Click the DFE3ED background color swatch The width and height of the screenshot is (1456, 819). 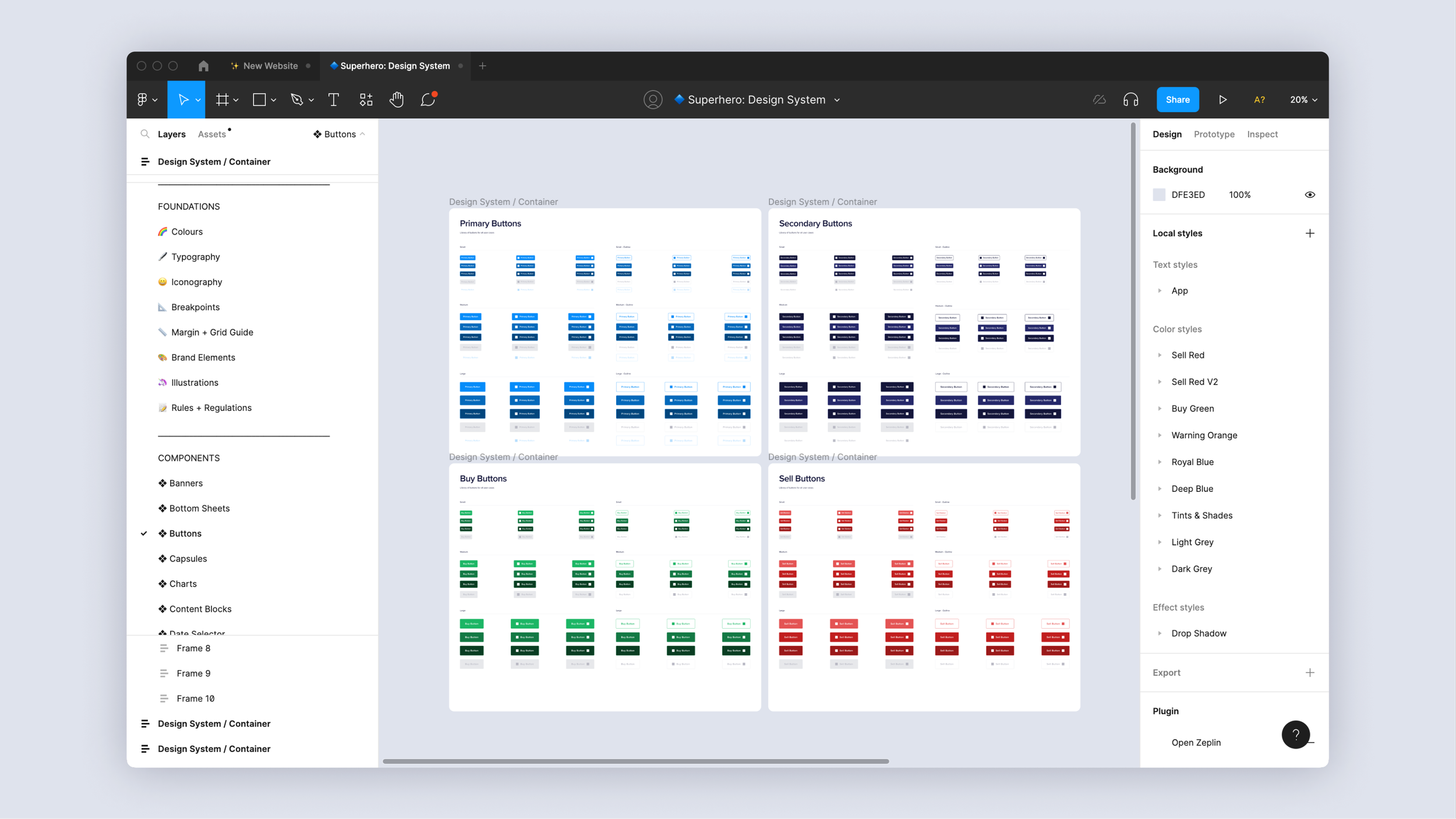pyautogui.click(x=1159, y=195)
